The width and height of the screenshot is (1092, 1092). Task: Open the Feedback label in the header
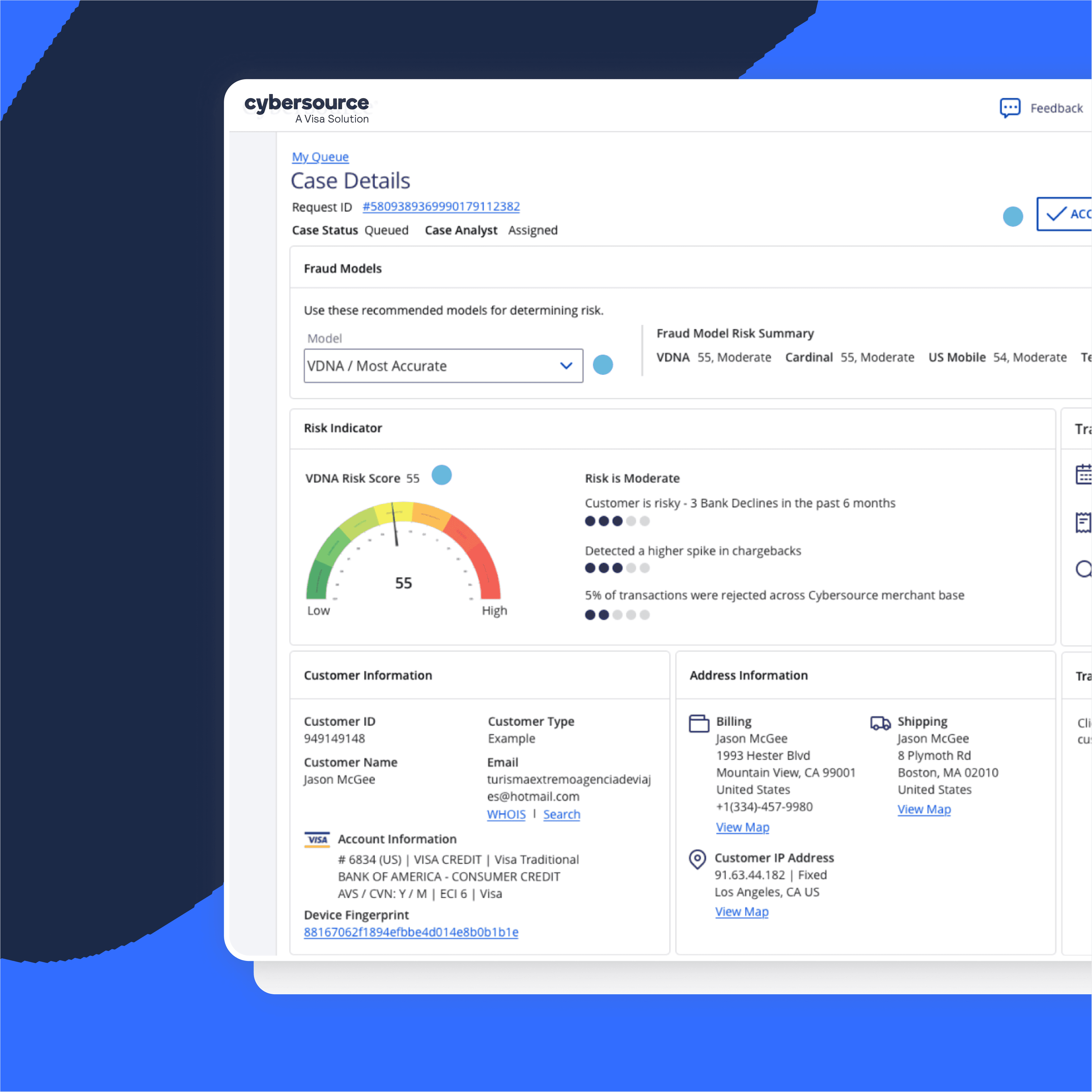[x=1056, y=108]
